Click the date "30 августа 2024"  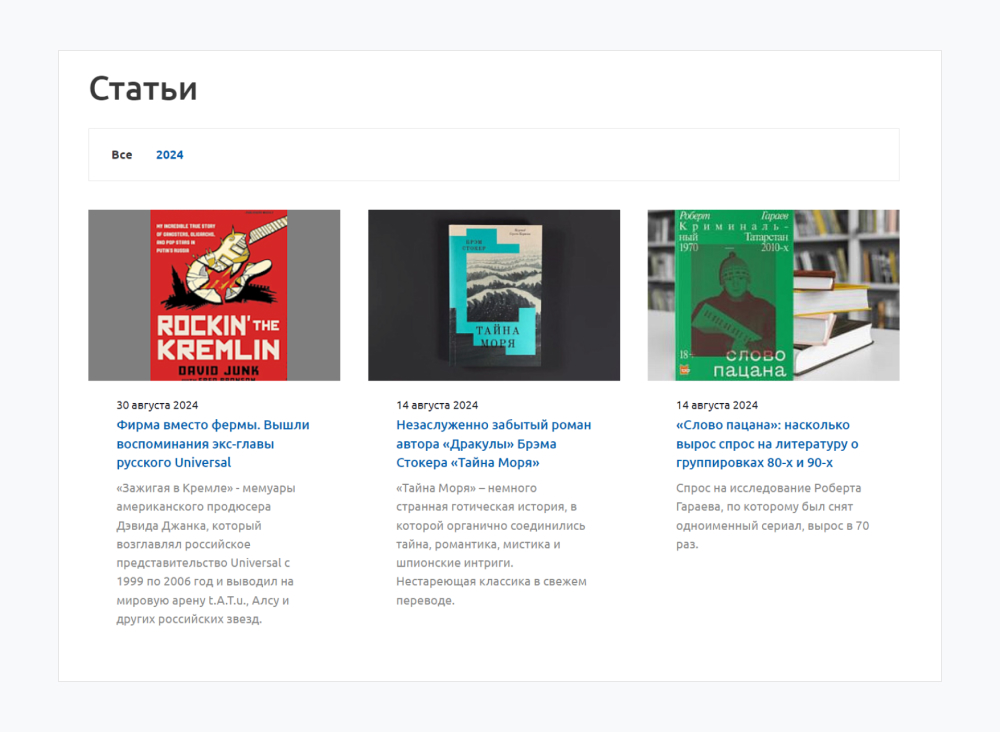pos(157,405)
